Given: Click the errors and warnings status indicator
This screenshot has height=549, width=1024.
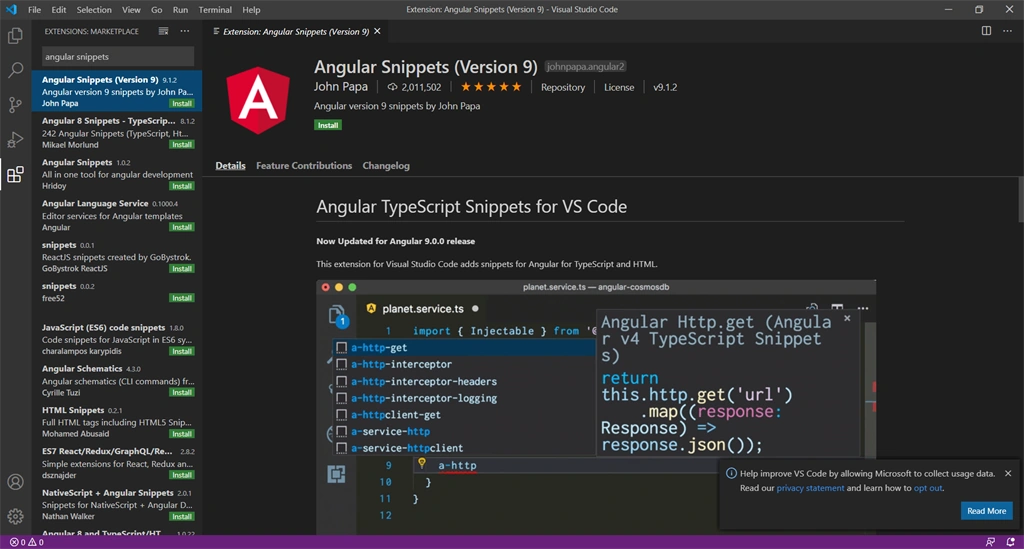Looking at the screenshot, I should click(26, 542).
